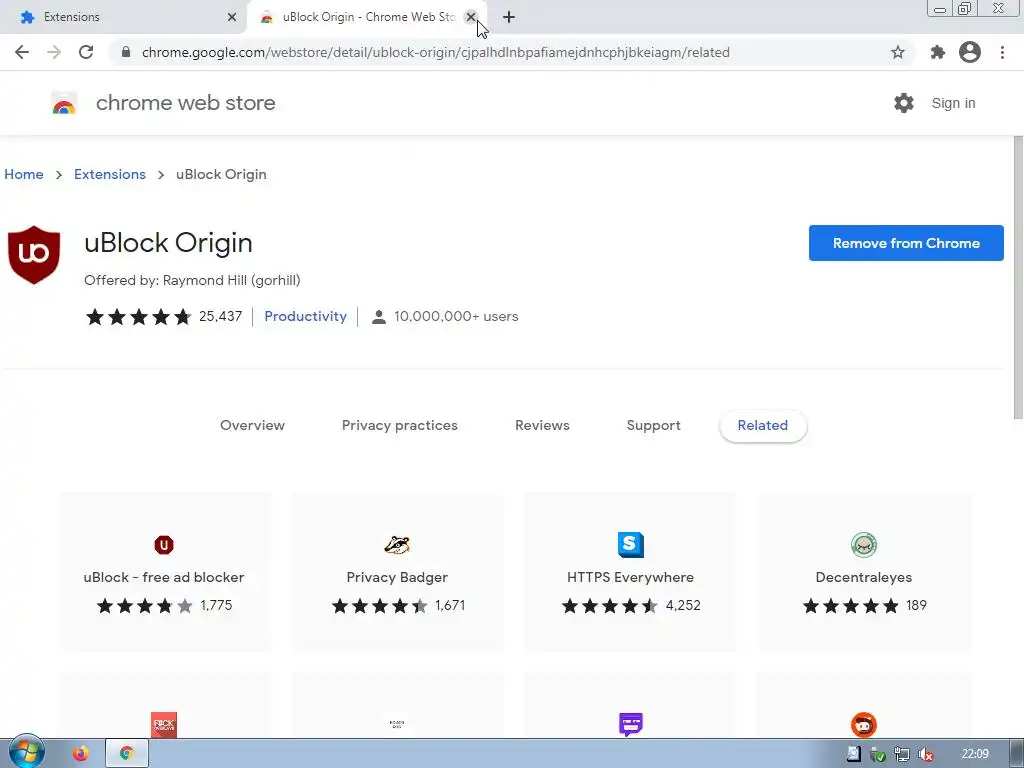This screenshot has height=768, width=1024.
Task: Open a new tab with the plus button
Action: (509, 17)
